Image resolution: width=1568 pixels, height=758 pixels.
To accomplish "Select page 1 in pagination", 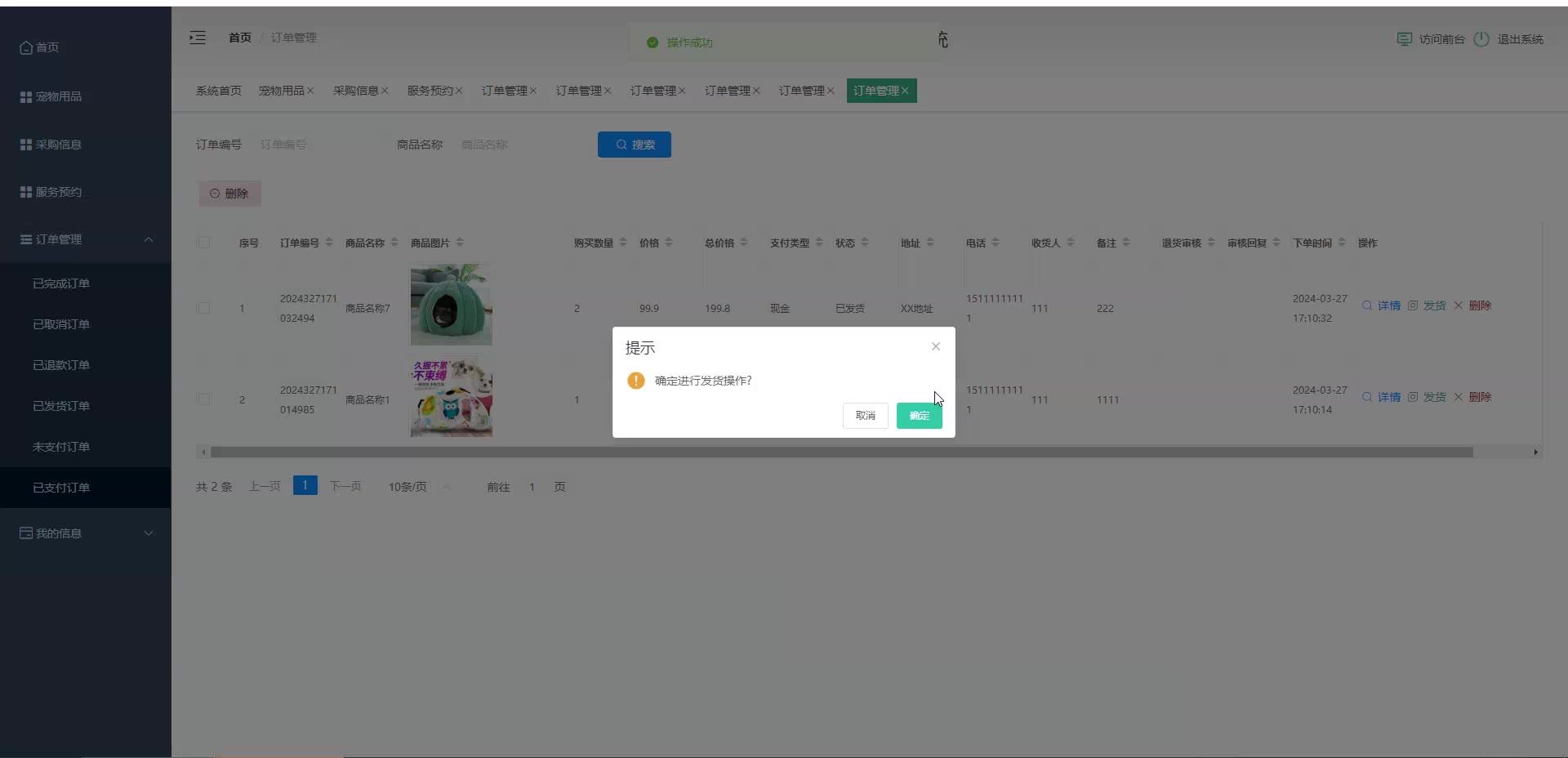I will 305,486.
